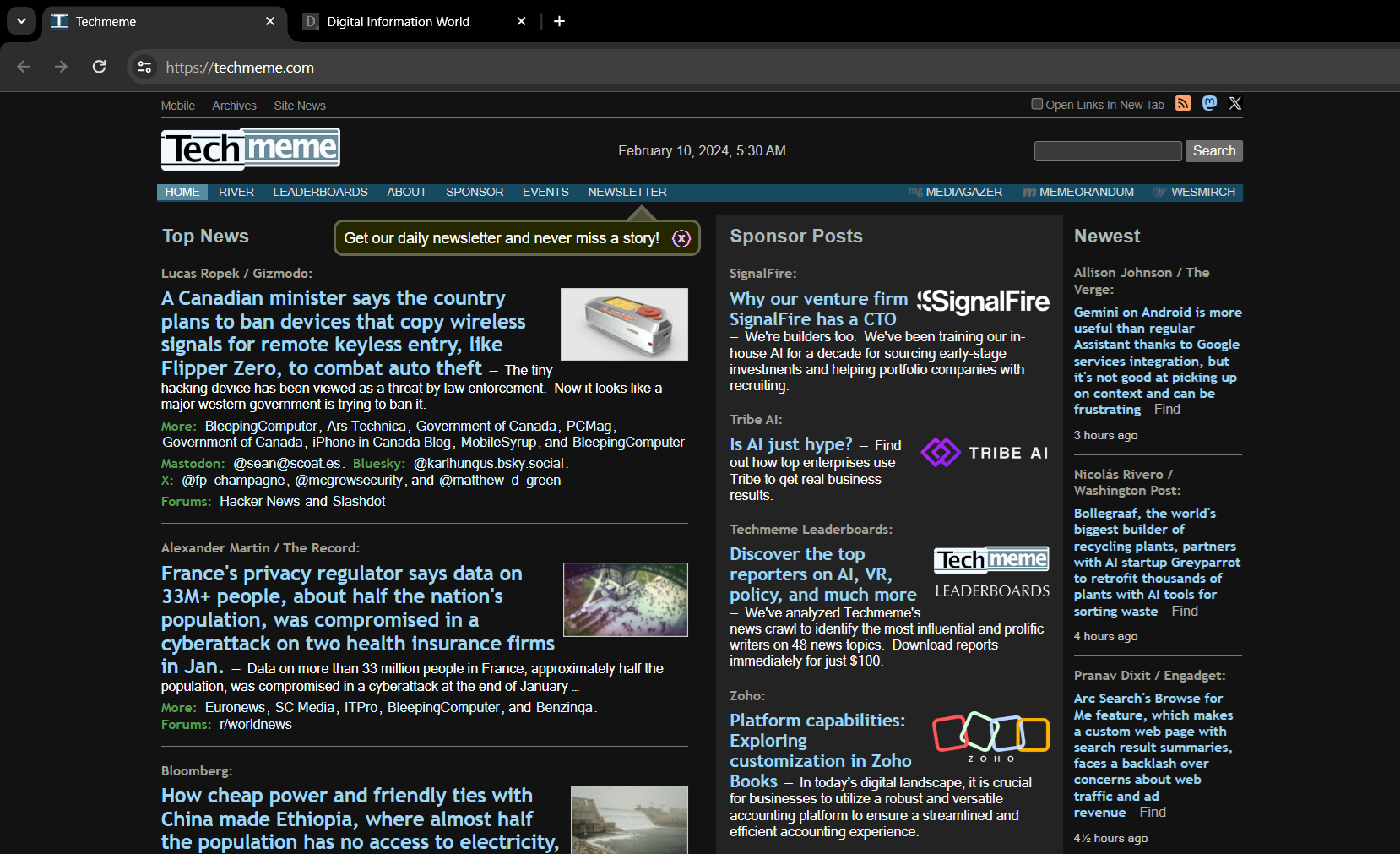Click the SignalFire logo image
Screen dimensions: 1400x854
point(983,302)
